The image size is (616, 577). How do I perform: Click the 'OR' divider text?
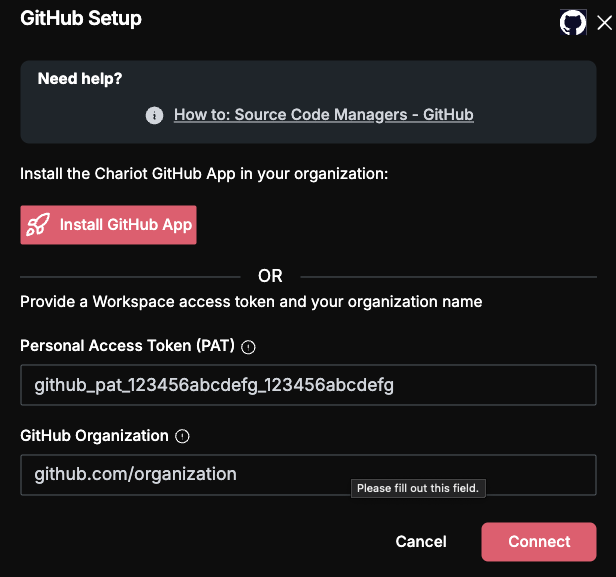click(x=270, y=276)
